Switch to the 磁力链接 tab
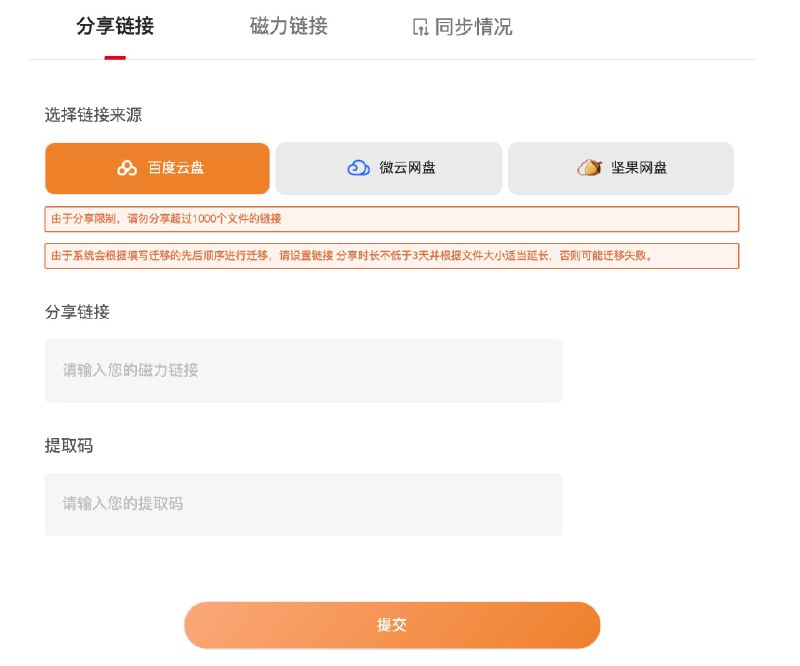Image resolution: width=800 pixels, height=666 pixels. (287, 27)
